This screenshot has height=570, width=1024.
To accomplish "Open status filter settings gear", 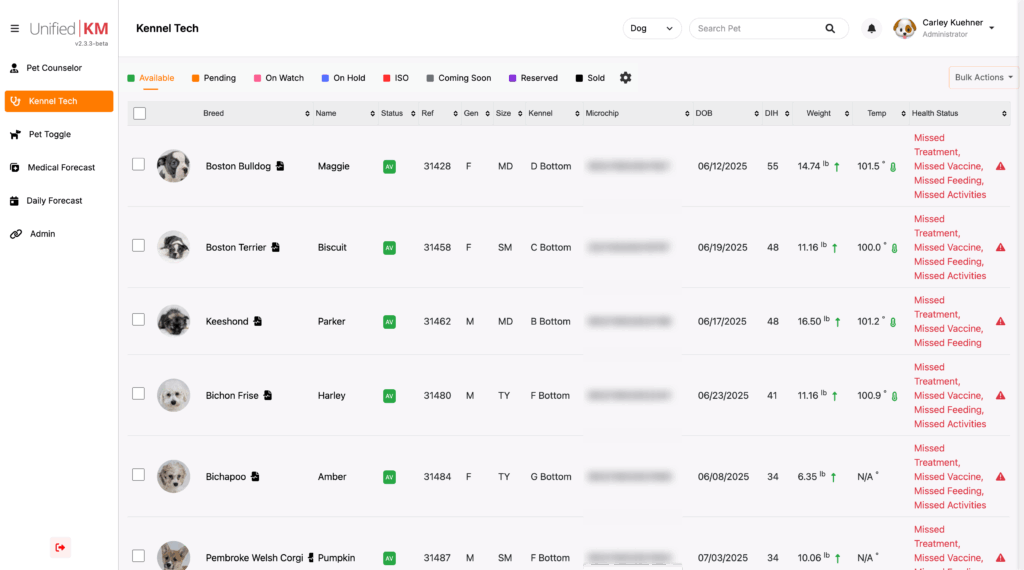I will tap(626, 78).
